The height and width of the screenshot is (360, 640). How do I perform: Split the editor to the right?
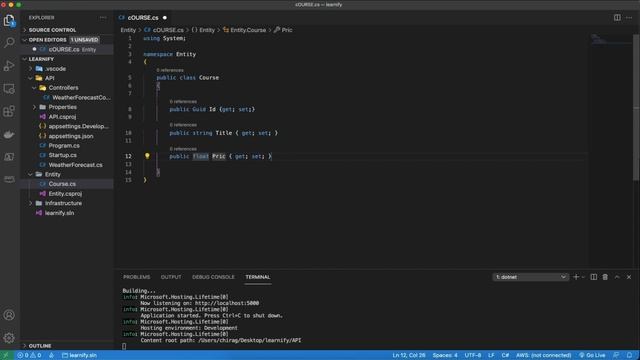coord(617,18)
